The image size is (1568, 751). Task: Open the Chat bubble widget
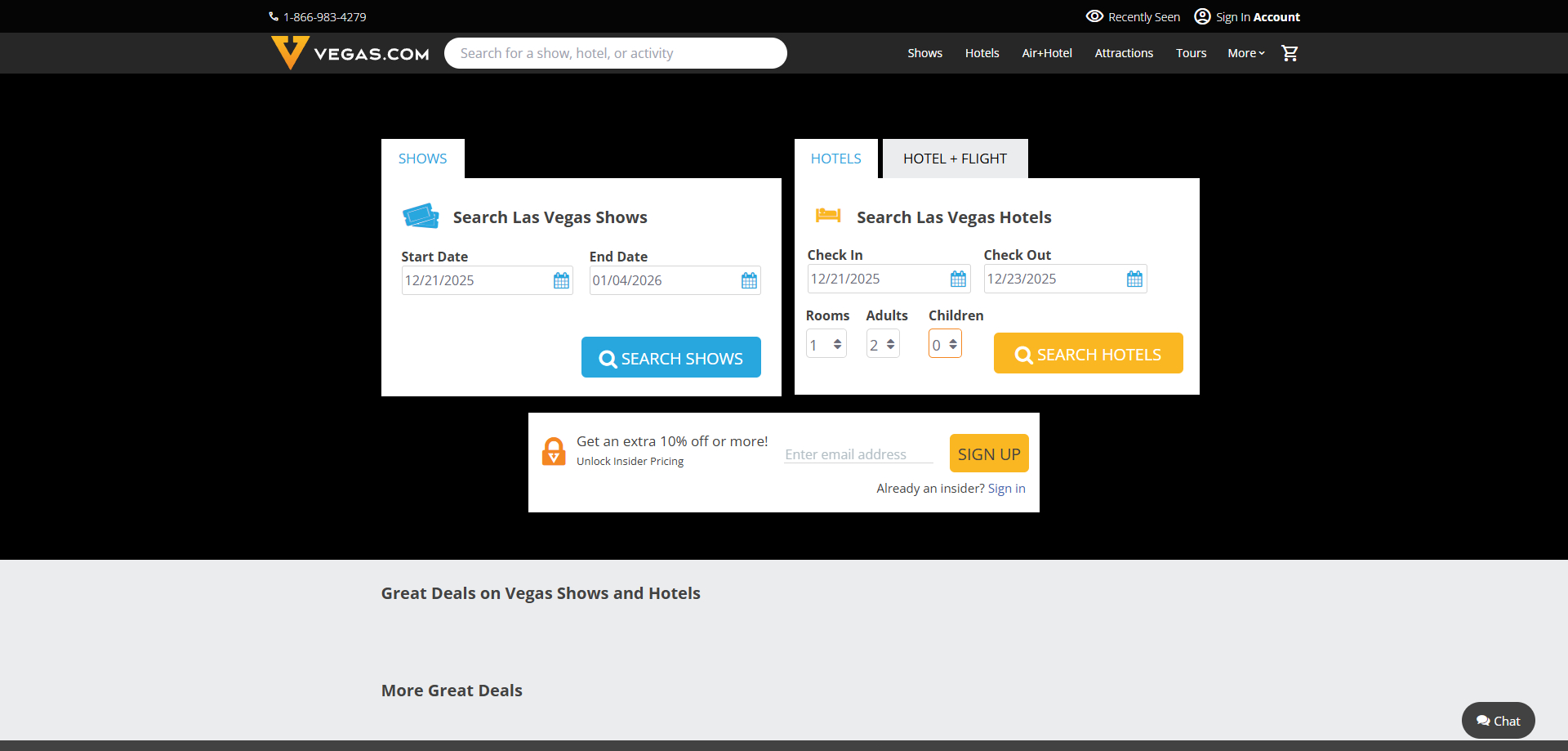click(1498, 720)
